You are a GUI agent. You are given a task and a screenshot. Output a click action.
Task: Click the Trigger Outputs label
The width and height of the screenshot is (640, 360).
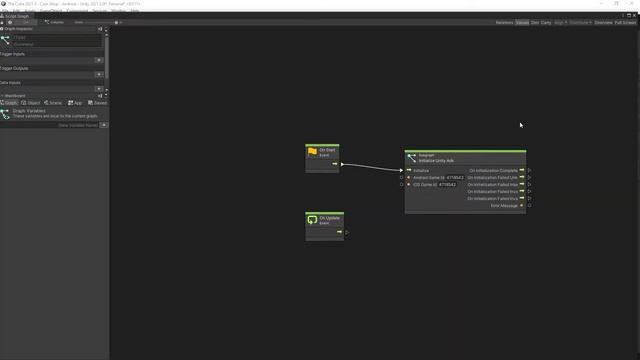point(14,68)
